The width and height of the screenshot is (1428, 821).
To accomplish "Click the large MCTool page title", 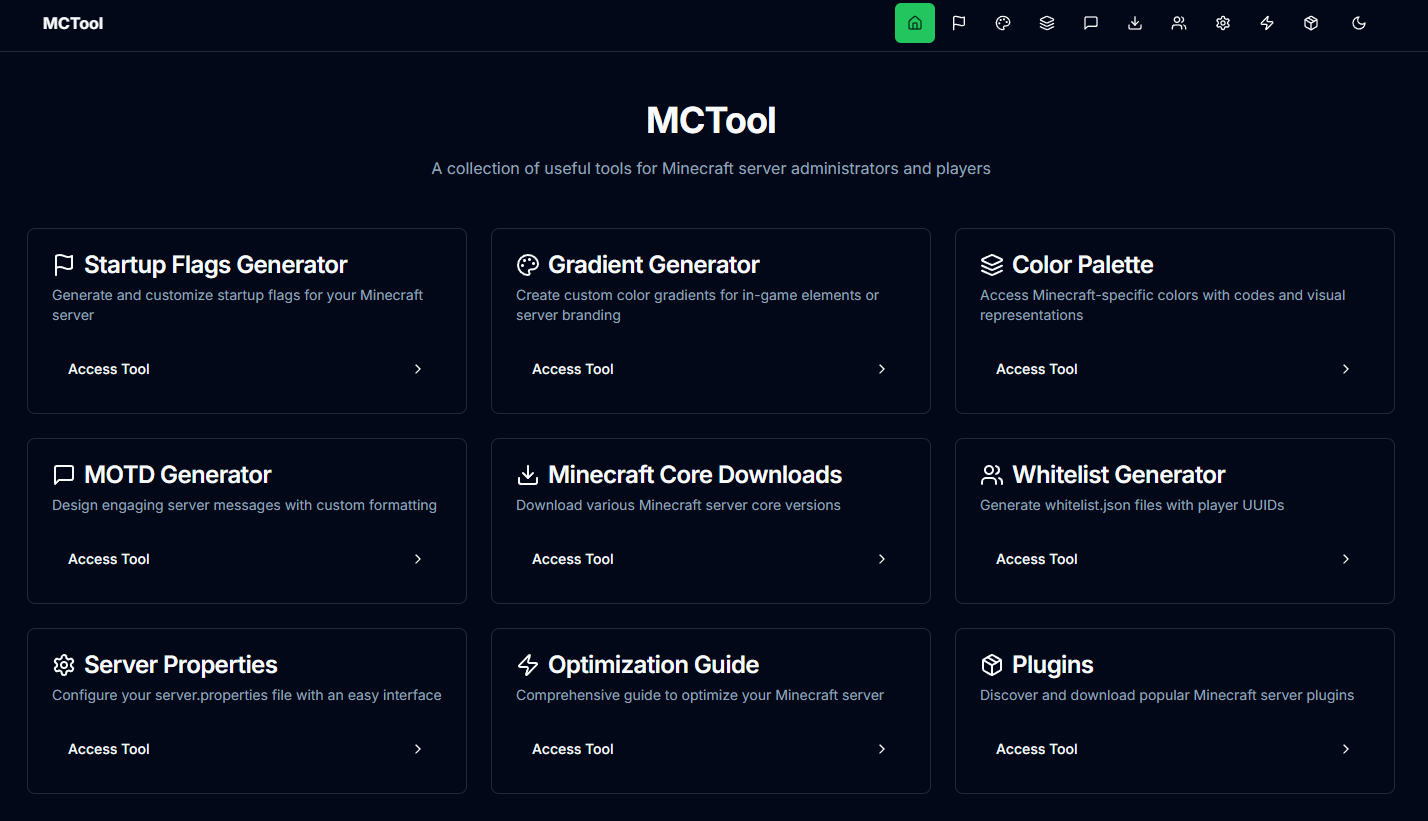I will click(711, 120).
